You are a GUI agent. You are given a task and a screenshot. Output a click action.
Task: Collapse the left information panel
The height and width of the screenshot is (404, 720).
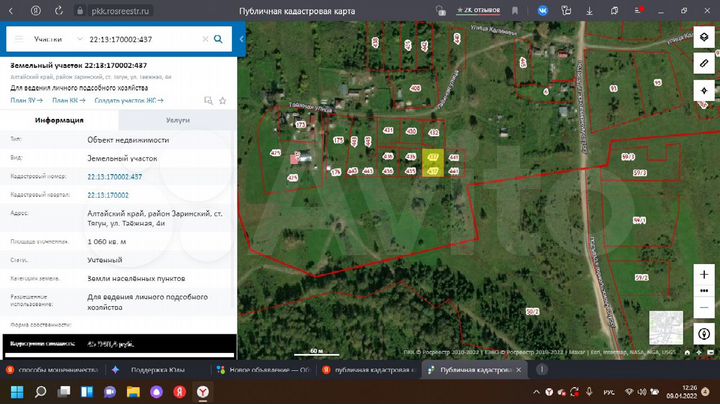tap(242, 39)
